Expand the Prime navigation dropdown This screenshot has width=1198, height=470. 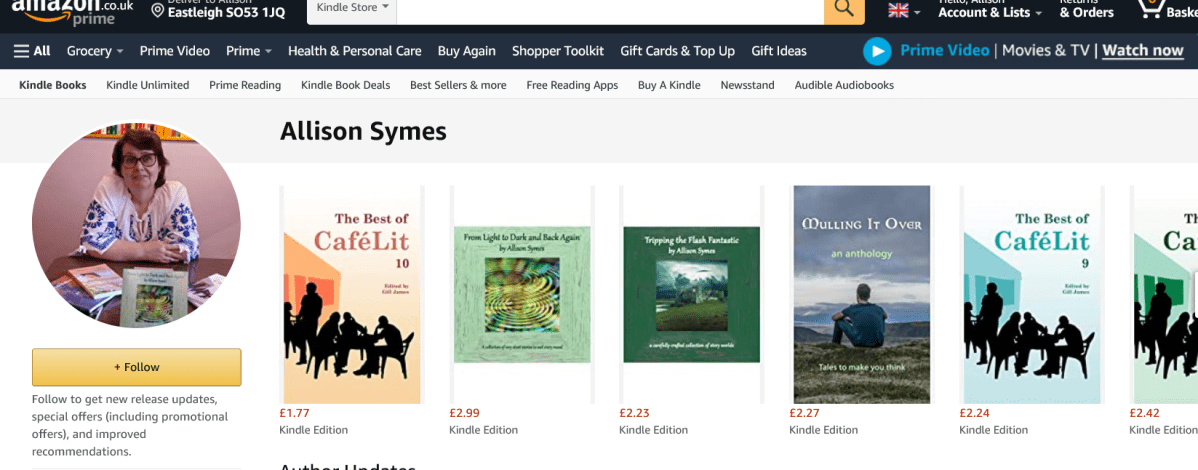249,51
